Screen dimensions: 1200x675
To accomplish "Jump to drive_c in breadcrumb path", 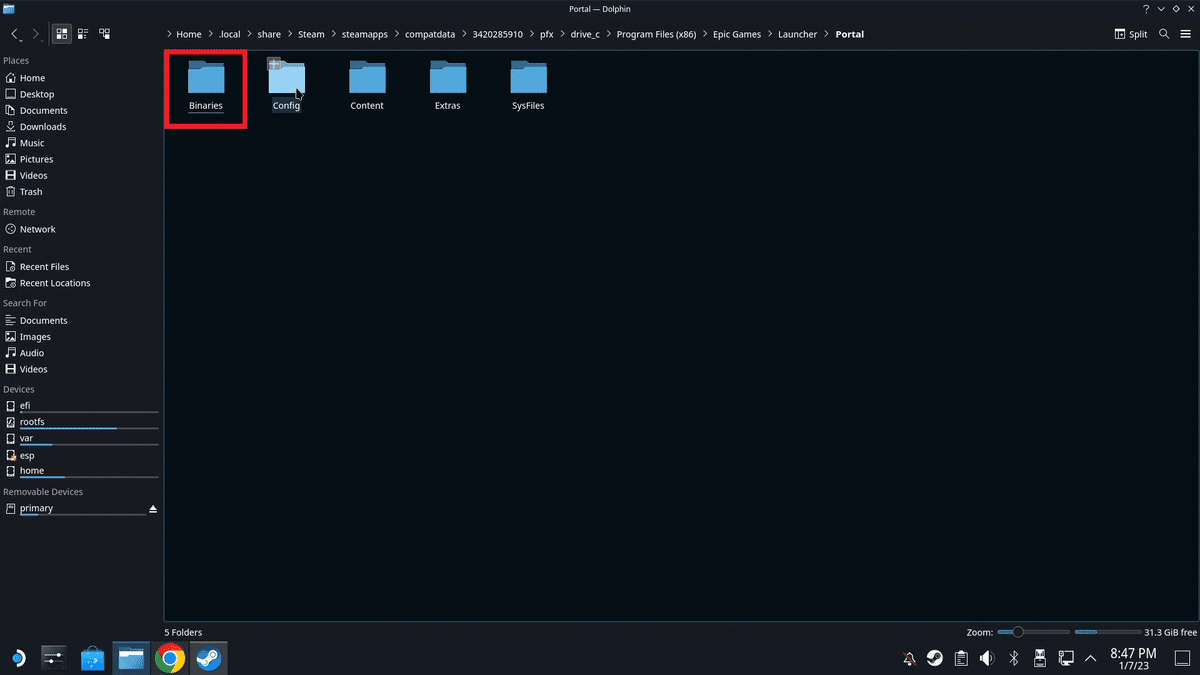I will click(585, 34).
